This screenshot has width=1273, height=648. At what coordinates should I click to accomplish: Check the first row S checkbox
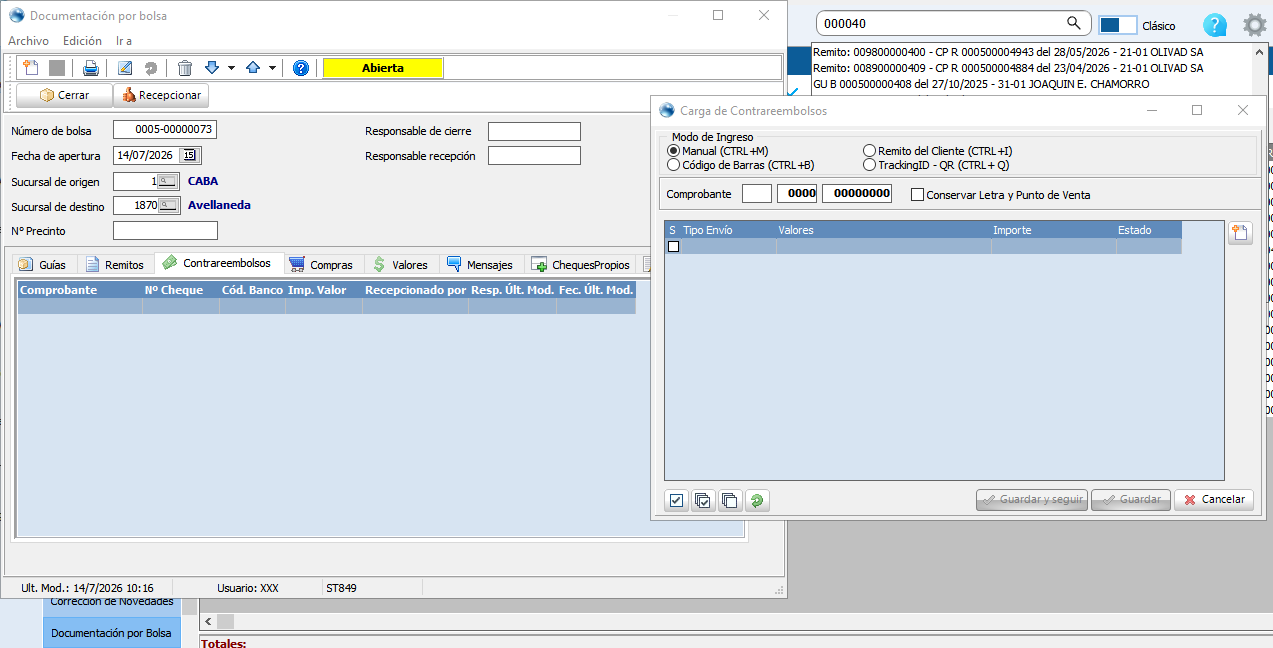pos(673,246)
